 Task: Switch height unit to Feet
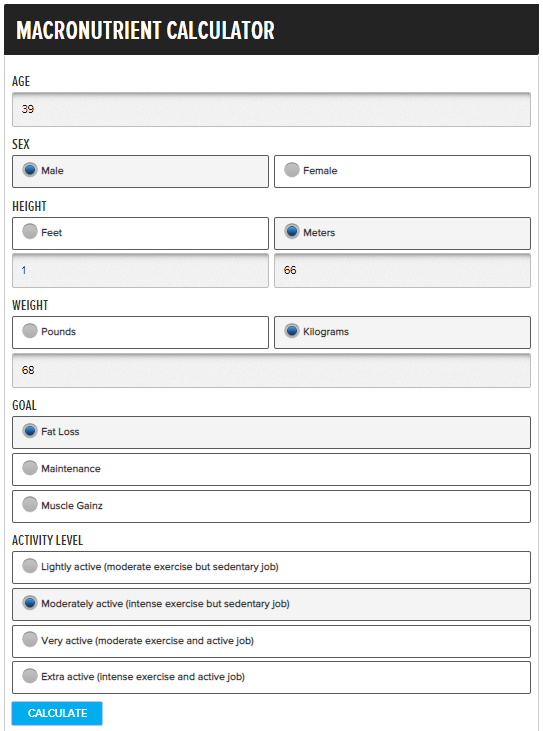point(140,234)
